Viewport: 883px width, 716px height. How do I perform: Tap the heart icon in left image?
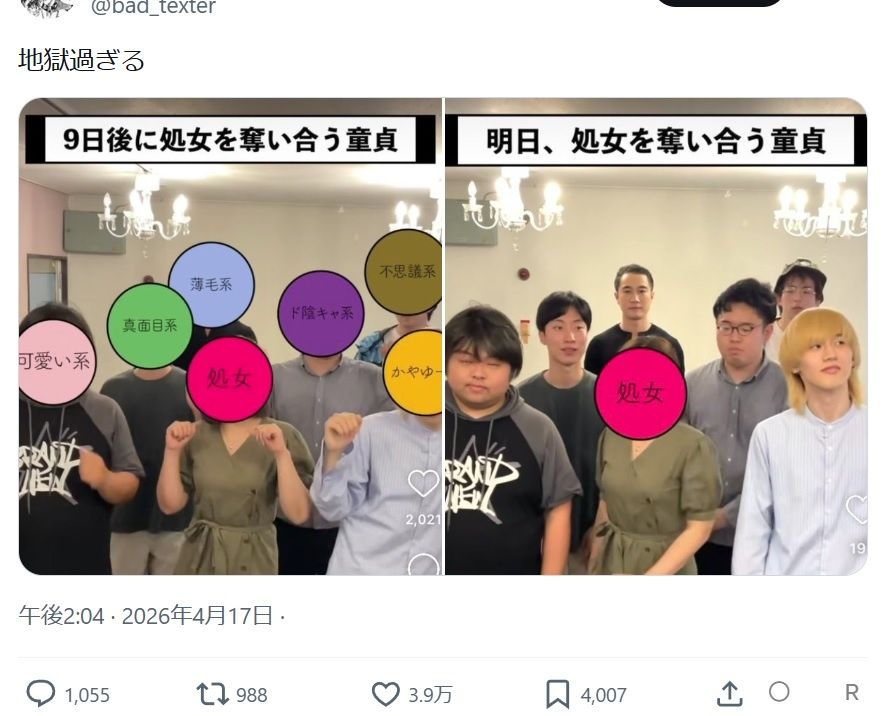pyautogui.click(x=423, y=484)
